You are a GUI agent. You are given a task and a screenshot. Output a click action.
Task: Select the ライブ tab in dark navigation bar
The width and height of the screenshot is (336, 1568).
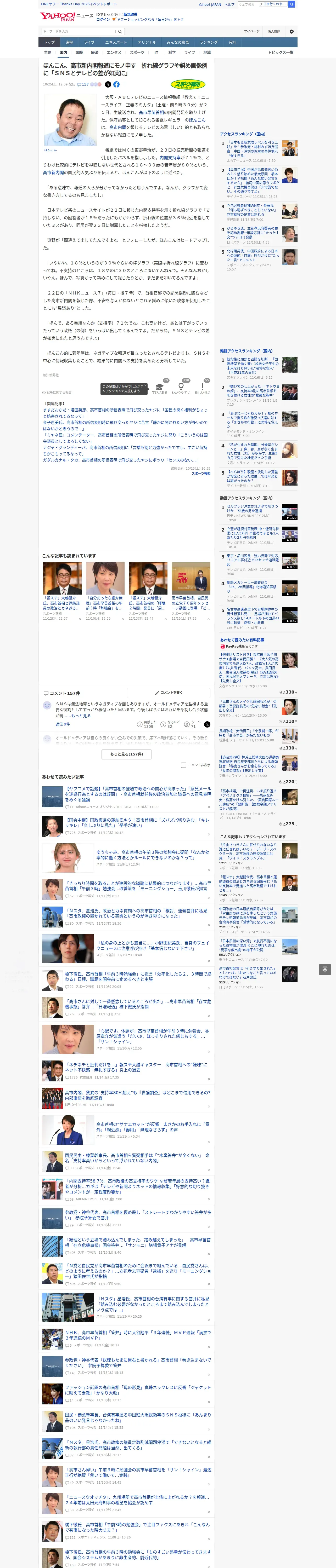point(89,43)
